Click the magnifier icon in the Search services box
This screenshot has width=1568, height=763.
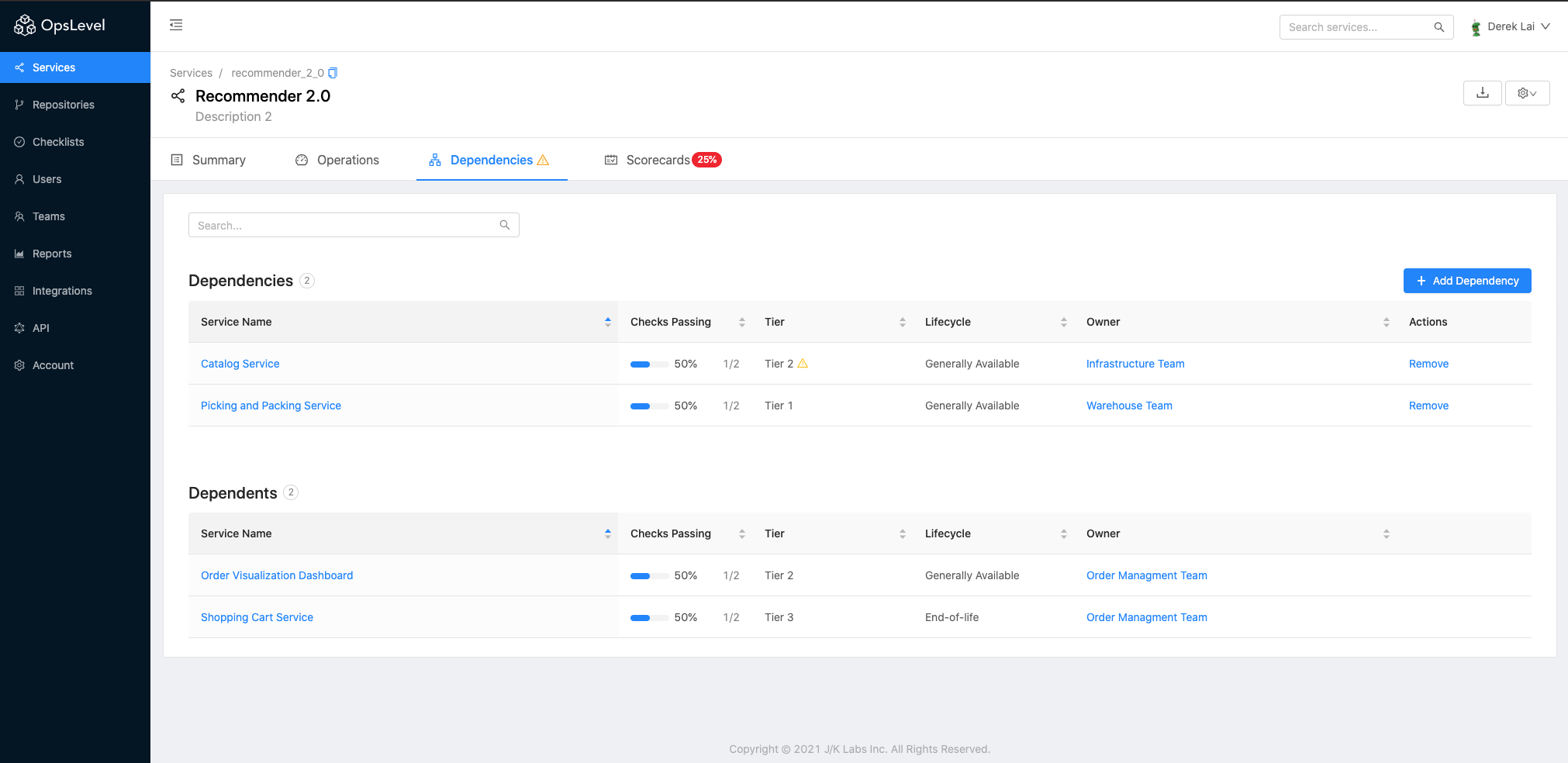click(1438, 27)
